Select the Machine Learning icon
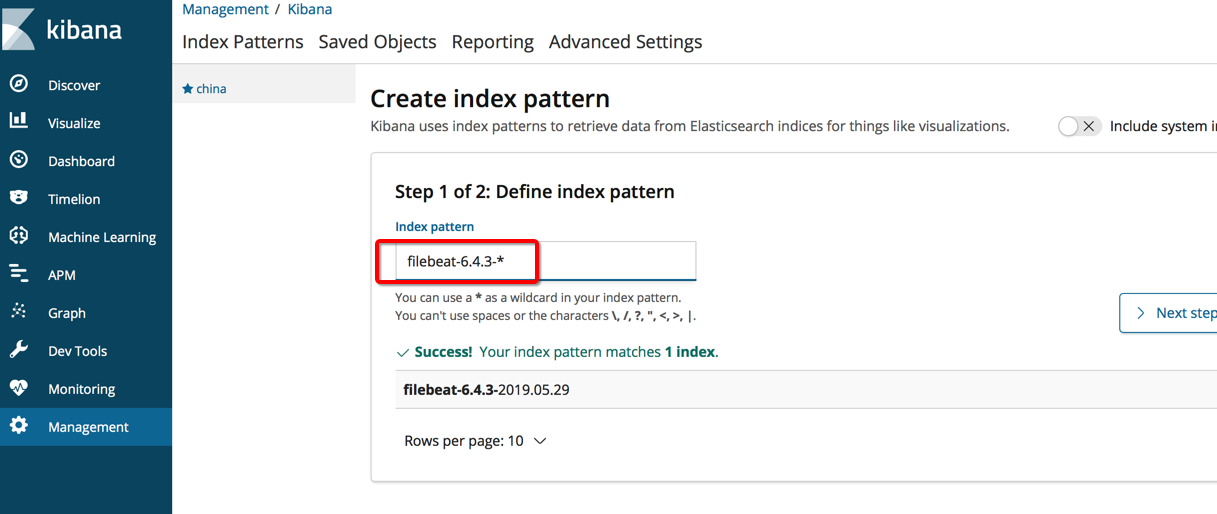The width and height of the screenshot is (1217, 514). [x=19, y=236]
